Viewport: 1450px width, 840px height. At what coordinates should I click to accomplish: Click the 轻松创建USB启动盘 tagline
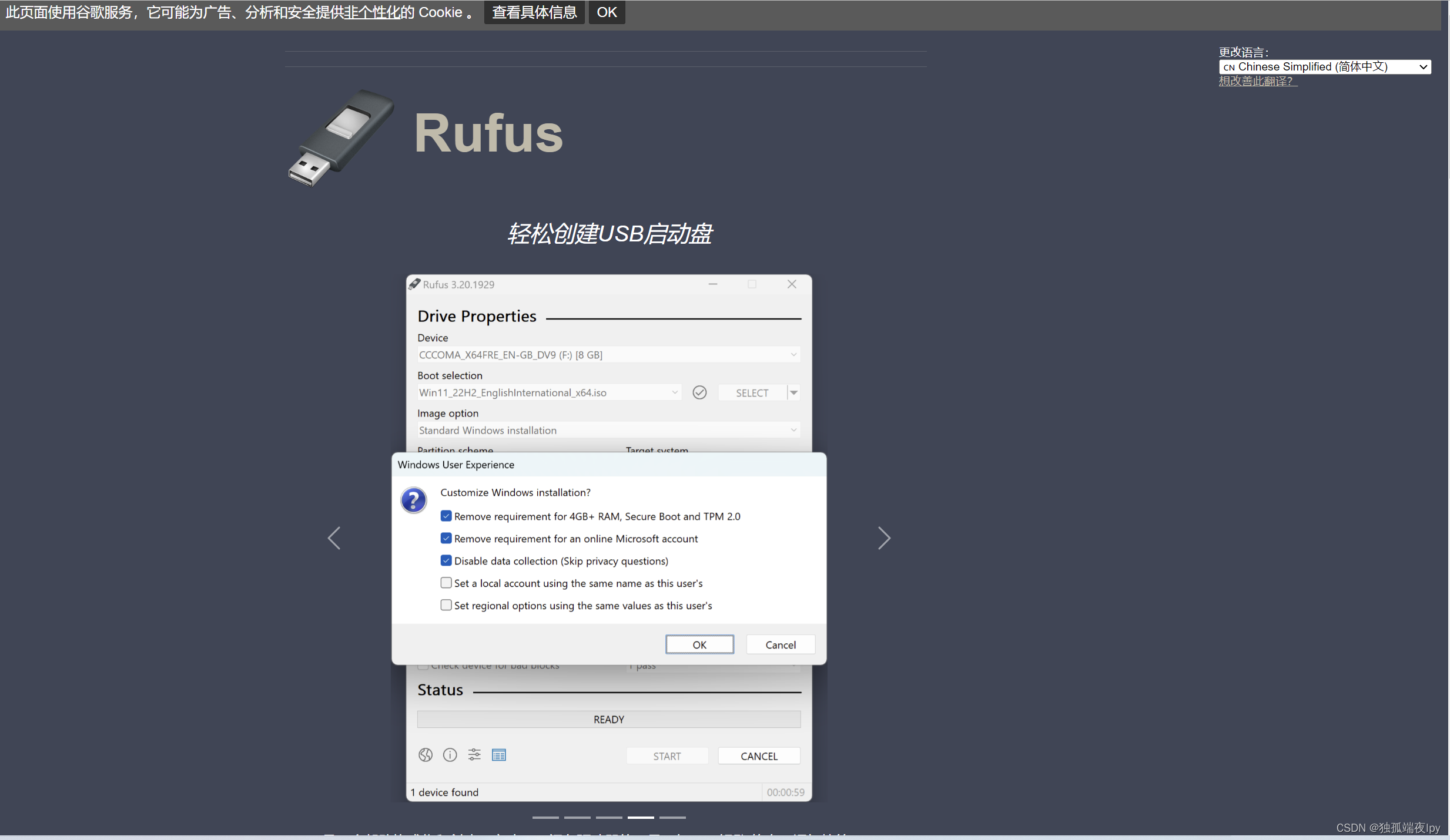click(610, 233)
